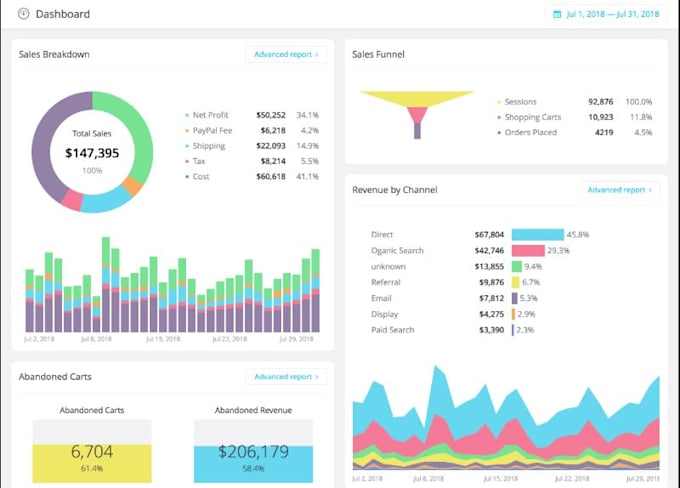The height and width of the screenshot is (488, 680).
Task: Click the Email channel purple bar
Action: (x=514, y=298)
